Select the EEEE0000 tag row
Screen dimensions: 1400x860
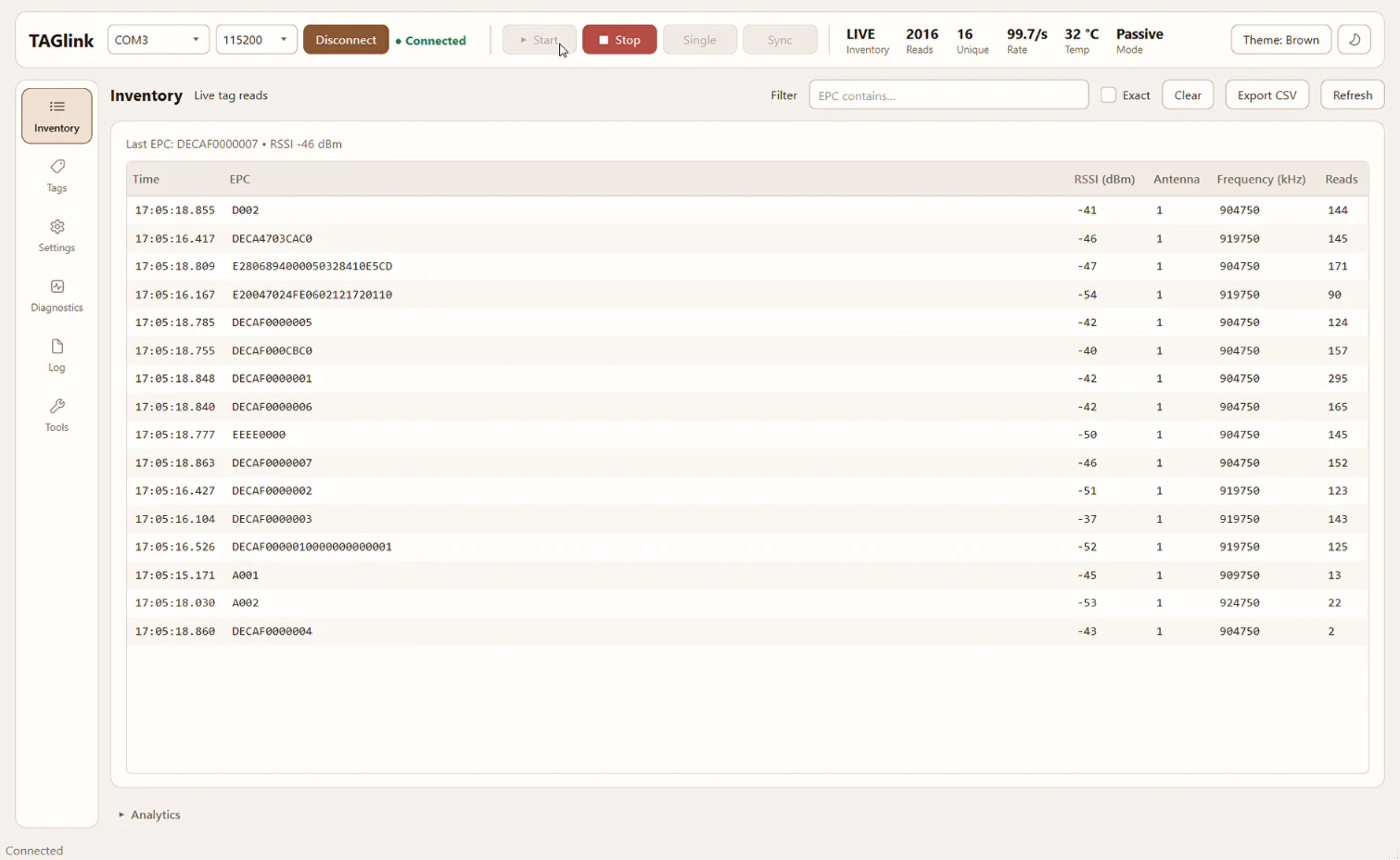pyautogui.click(x=747, y=435)
